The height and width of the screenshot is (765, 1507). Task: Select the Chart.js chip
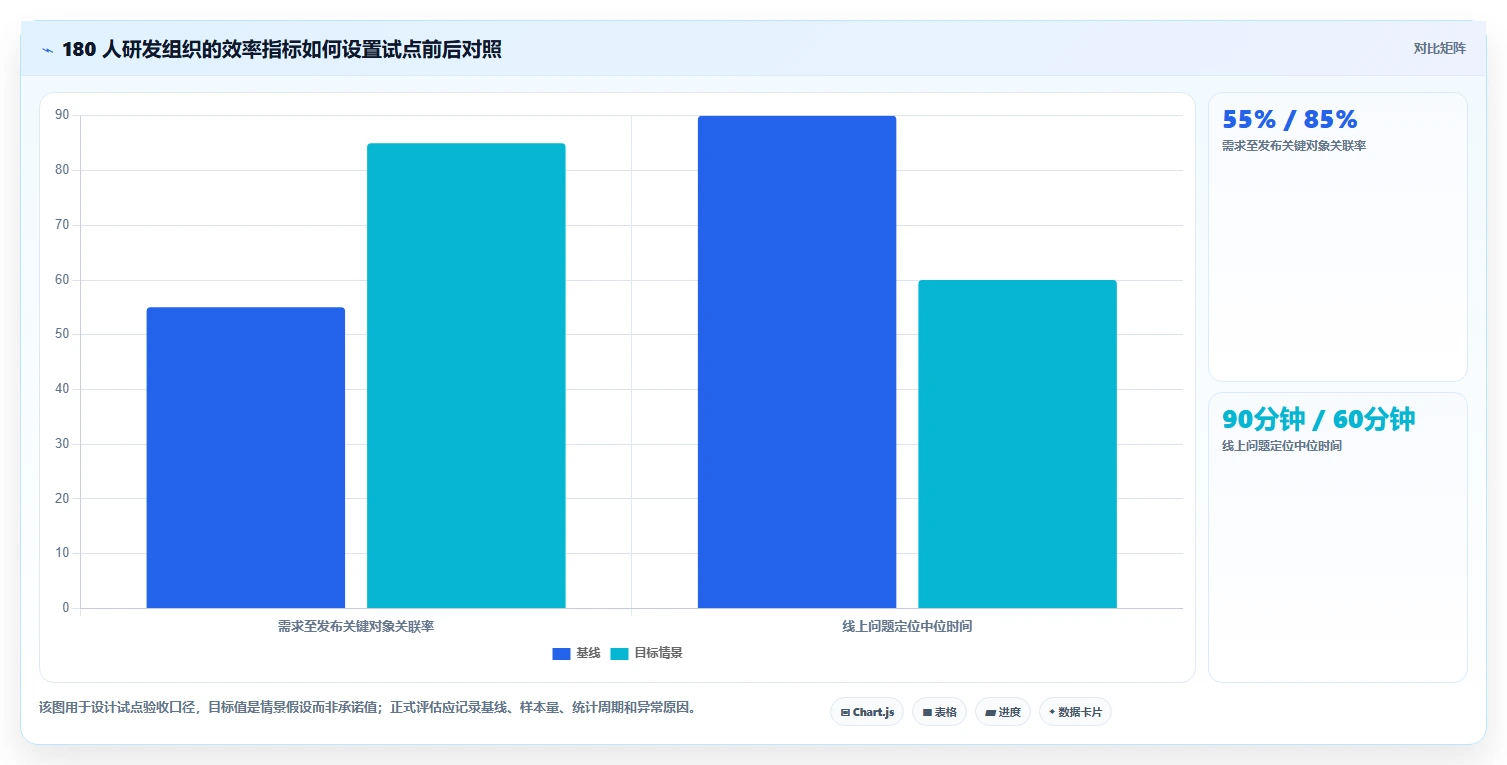(x=867, y=712)
